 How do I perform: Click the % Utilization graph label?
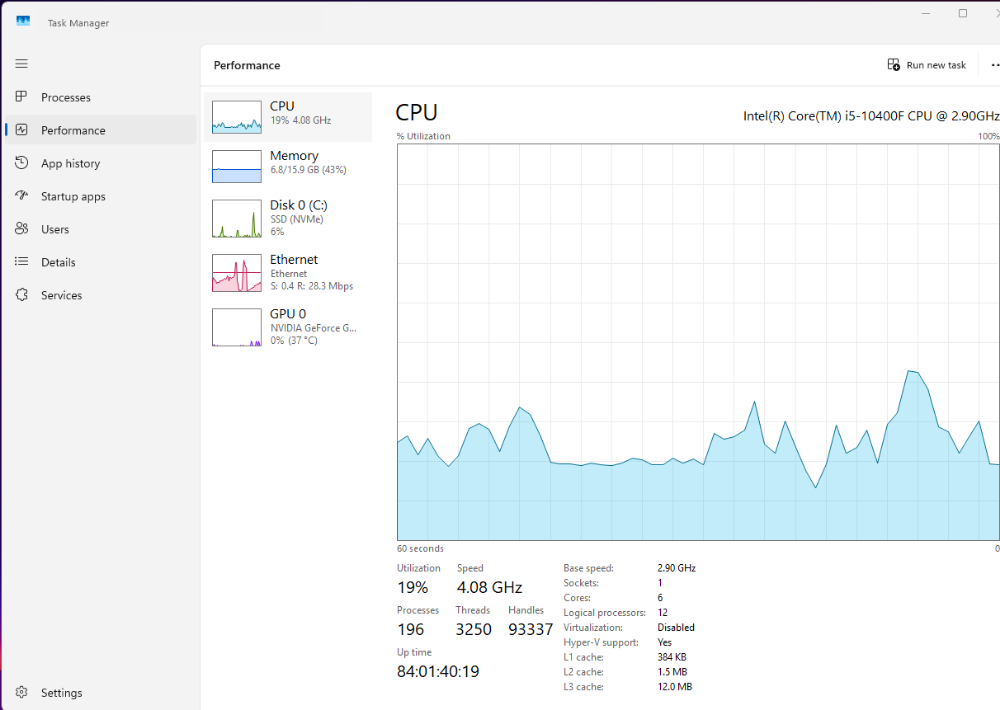point(423,136)
